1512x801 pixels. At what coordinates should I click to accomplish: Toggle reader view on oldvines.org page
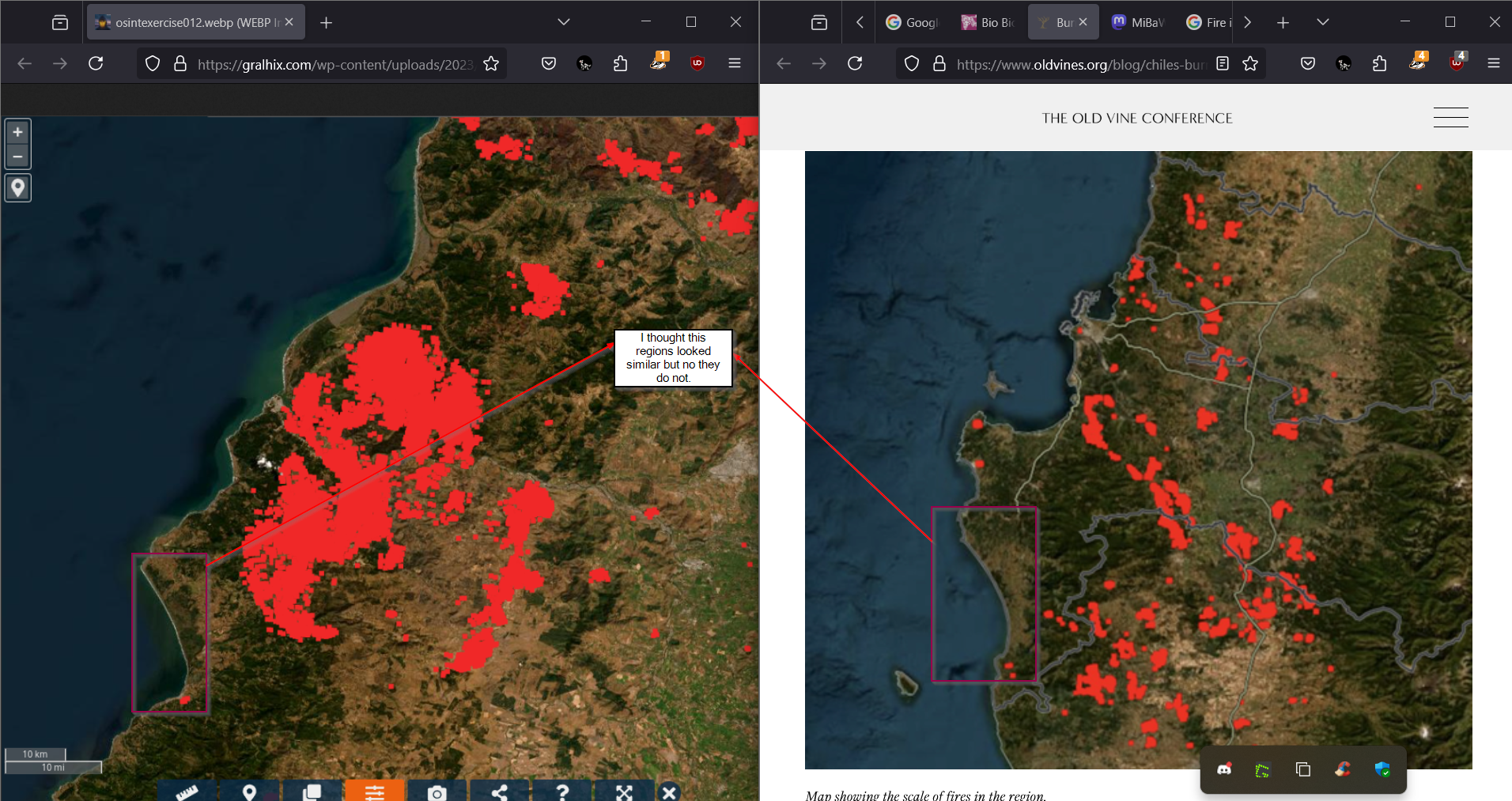click(1223, 63)
